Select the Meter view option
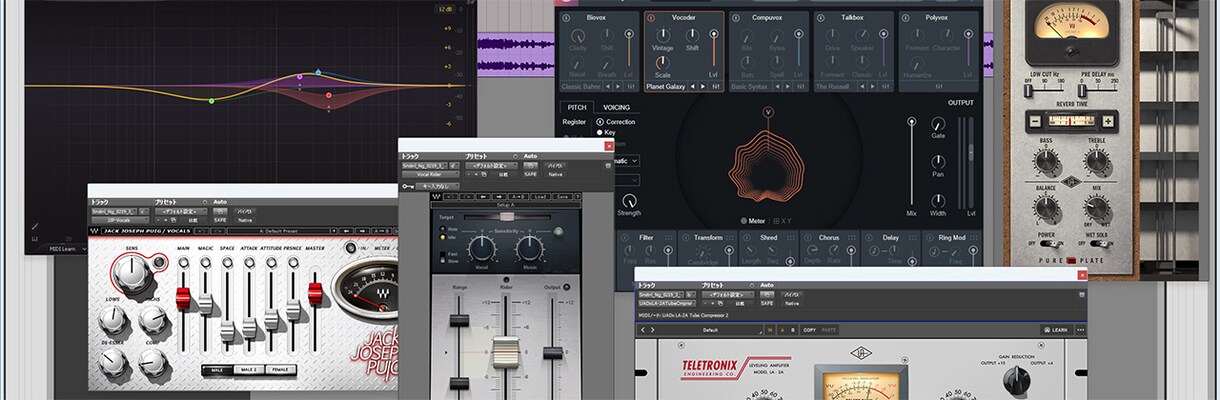Image resolution: width=1220 pixels, height=400 pixels. tap(752, 220)
